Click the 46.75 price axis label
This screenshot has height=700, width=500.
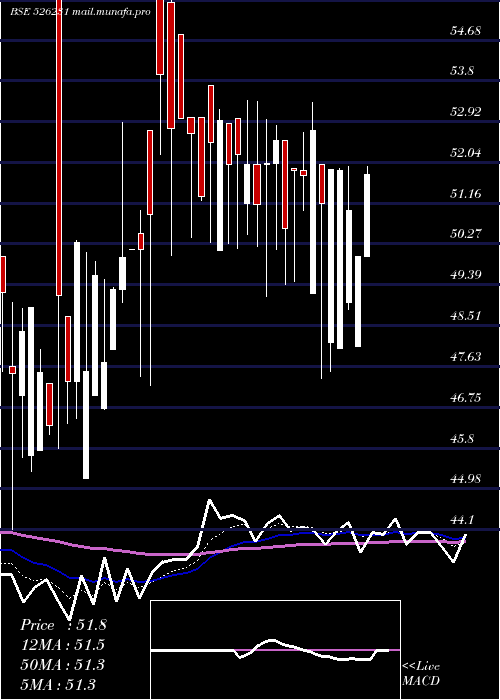[x=466, y=397]
